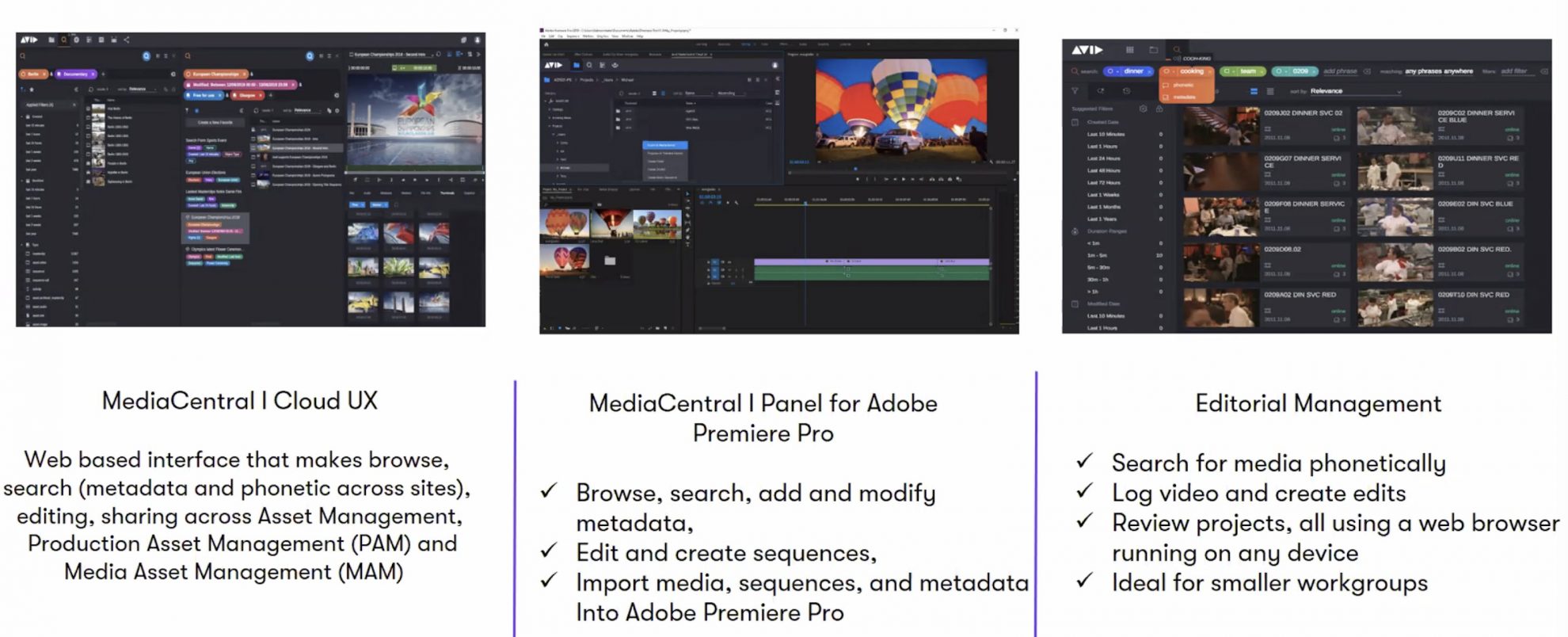
Task: Click folder browse icon in Avid Premiere panel
Action: click(577, 65)
